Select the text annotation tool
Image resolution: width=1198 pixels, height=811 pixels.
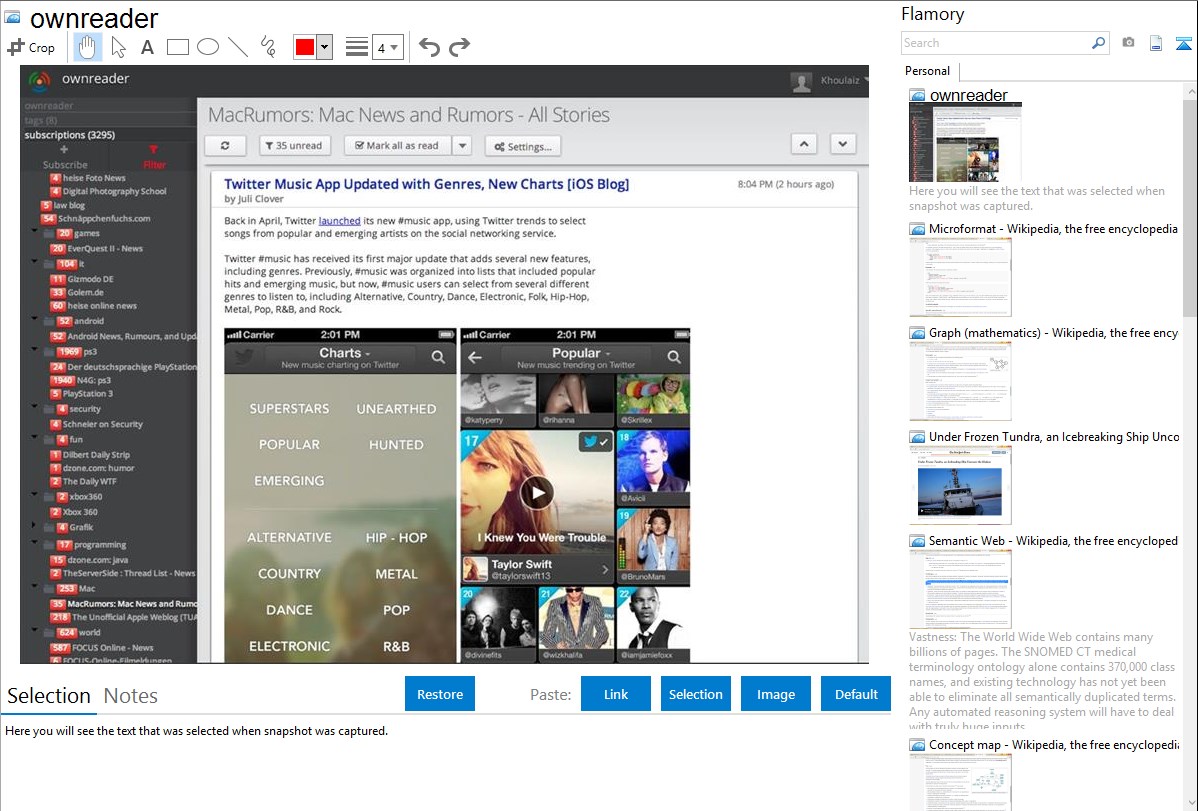147,47
